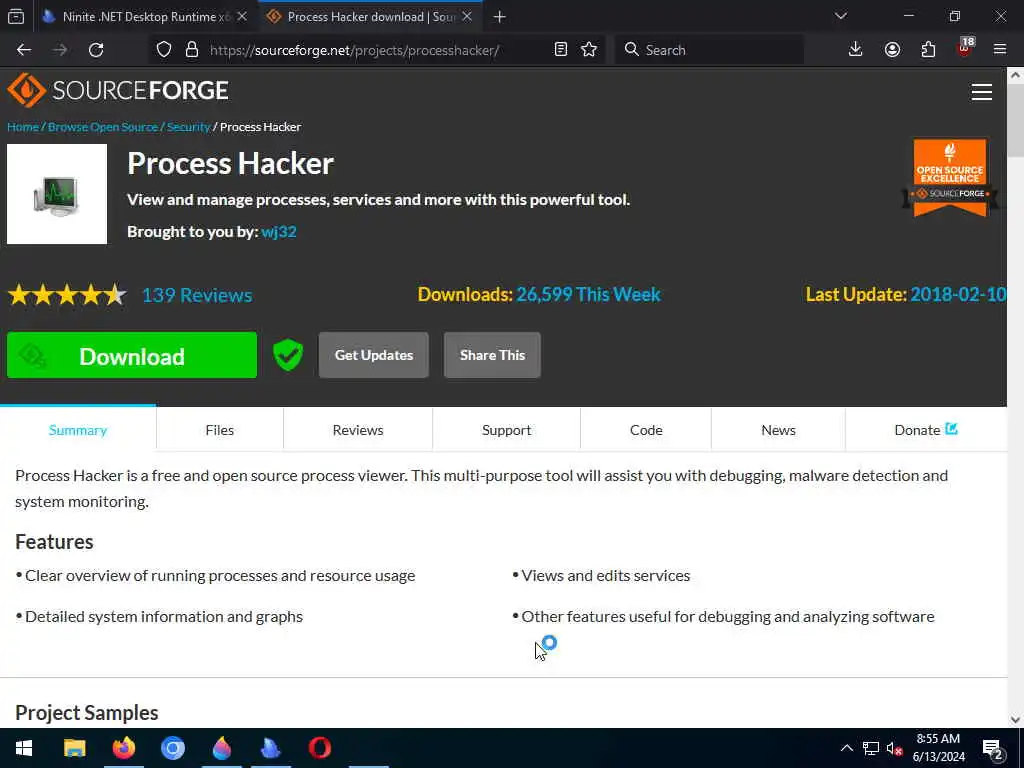Open File Explorer from taskbar

click(74, 748)
